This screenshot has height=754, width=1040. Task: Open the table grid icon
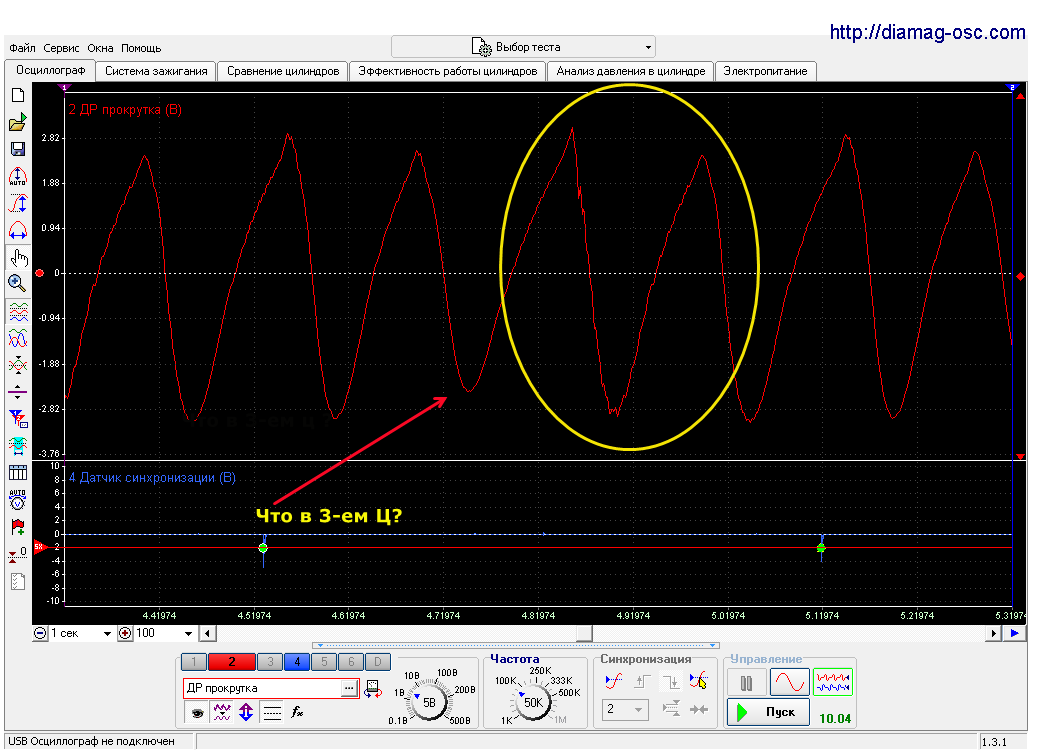point(18,472)
